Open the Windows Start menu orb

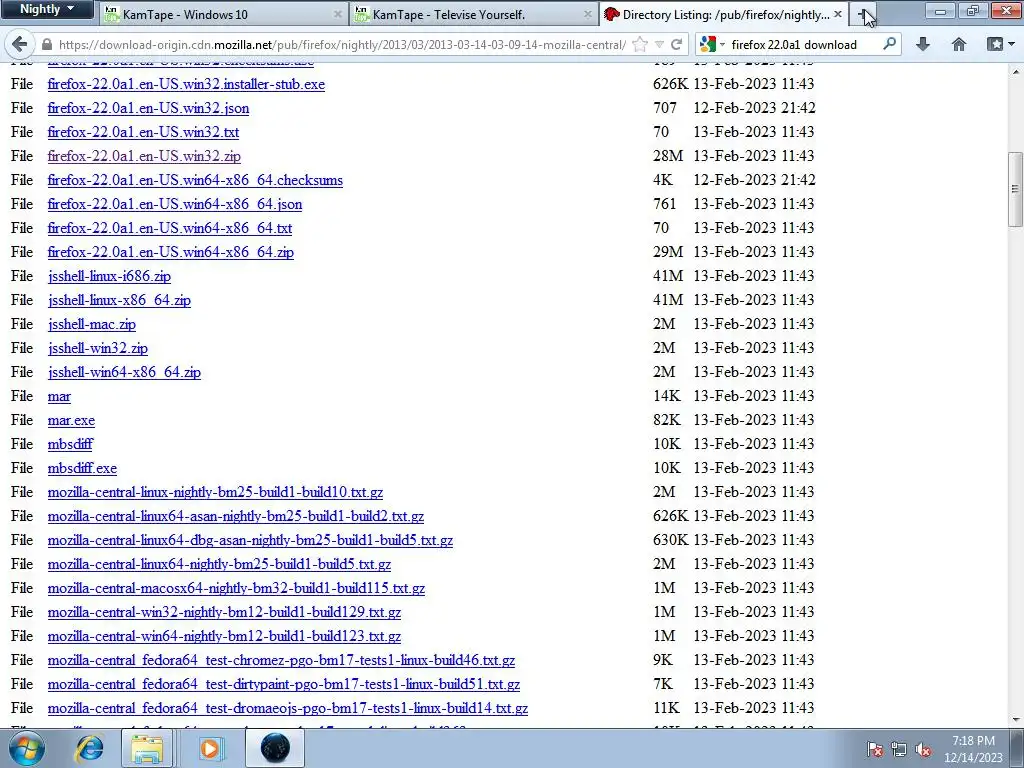coord(26,748)
